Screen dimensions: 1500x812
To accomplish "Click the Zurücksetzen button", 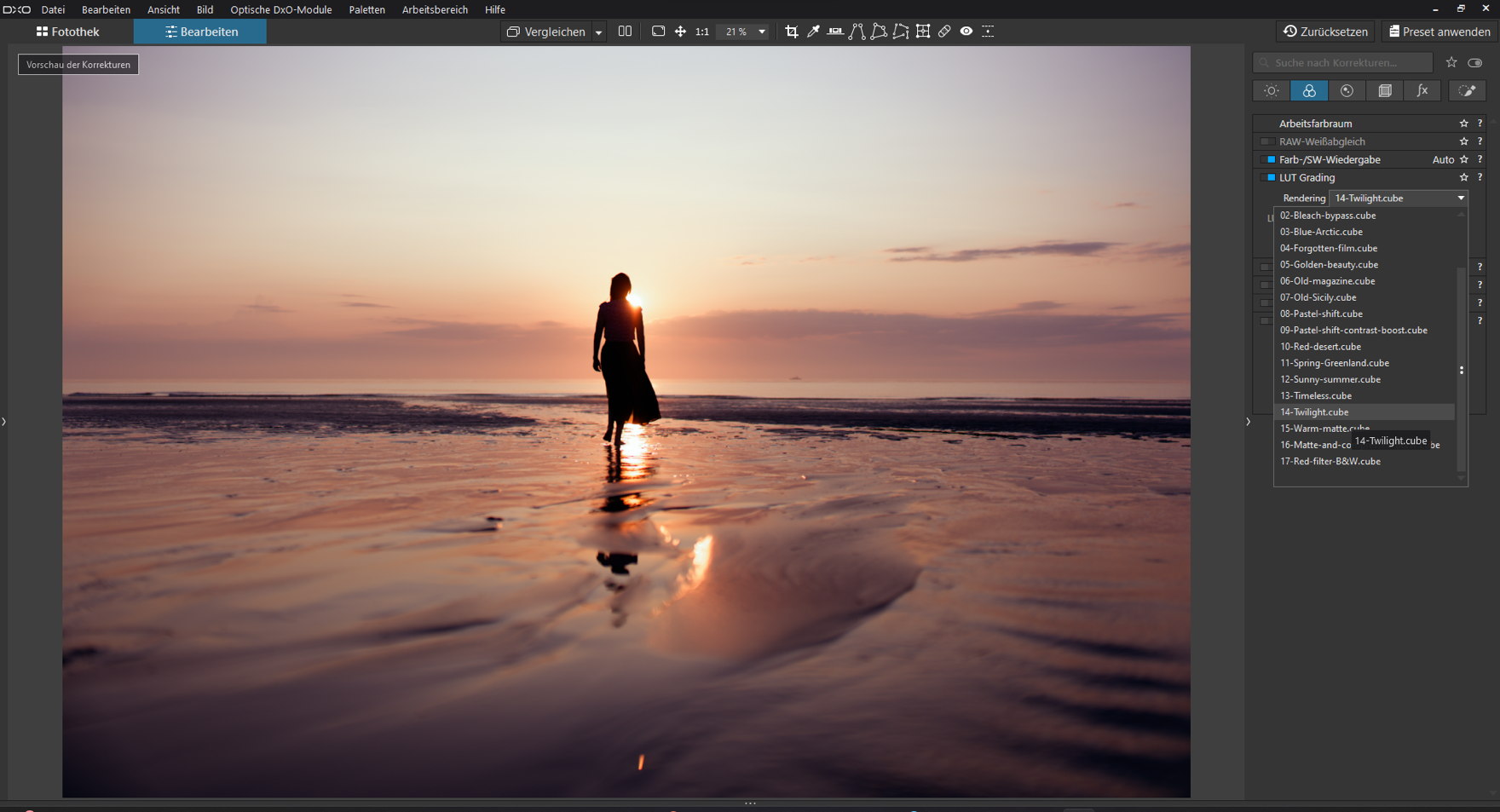I will (x=1325, y=32).
